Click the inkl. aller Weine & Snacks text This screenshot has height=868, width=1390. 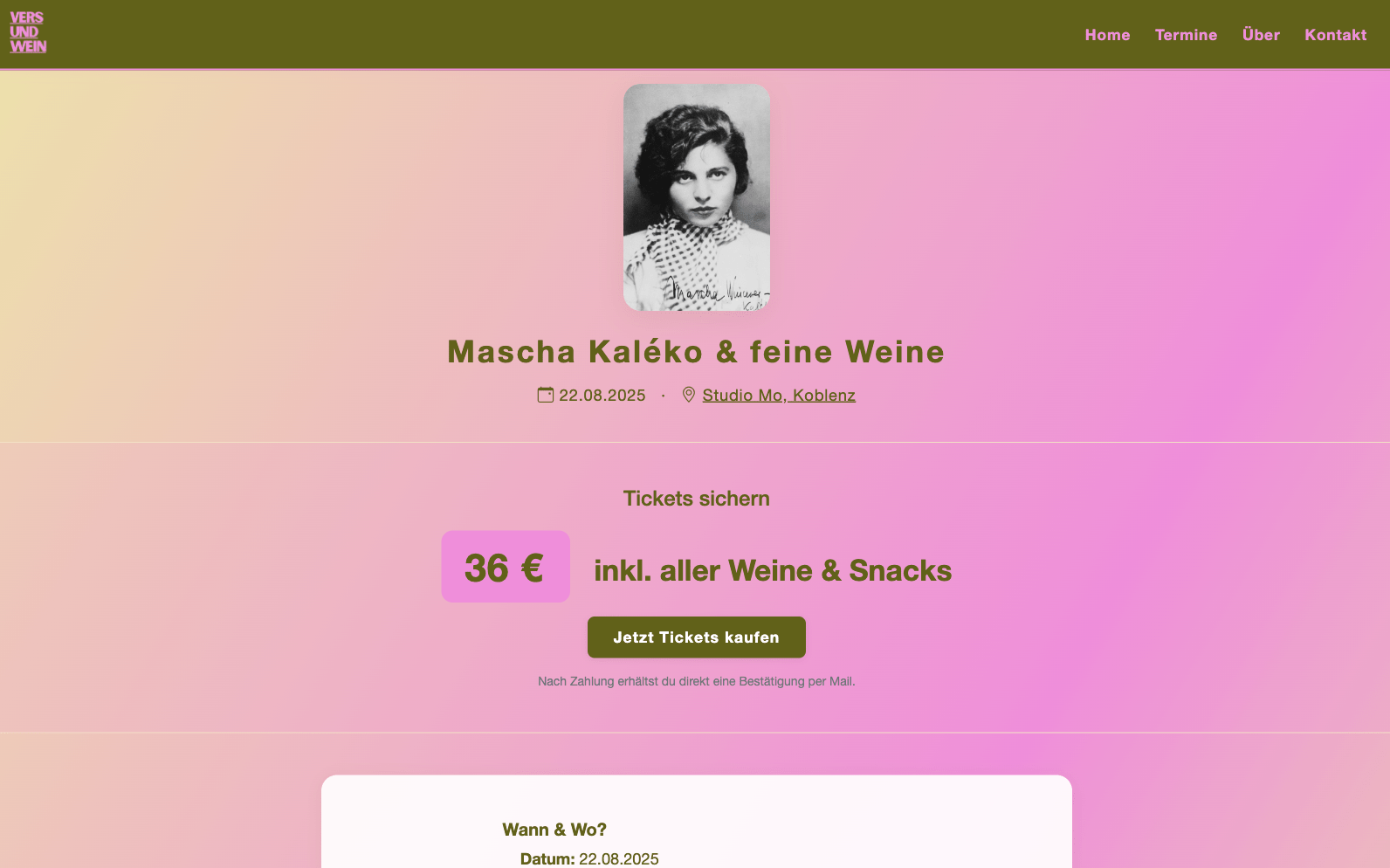tap(773, 571)
